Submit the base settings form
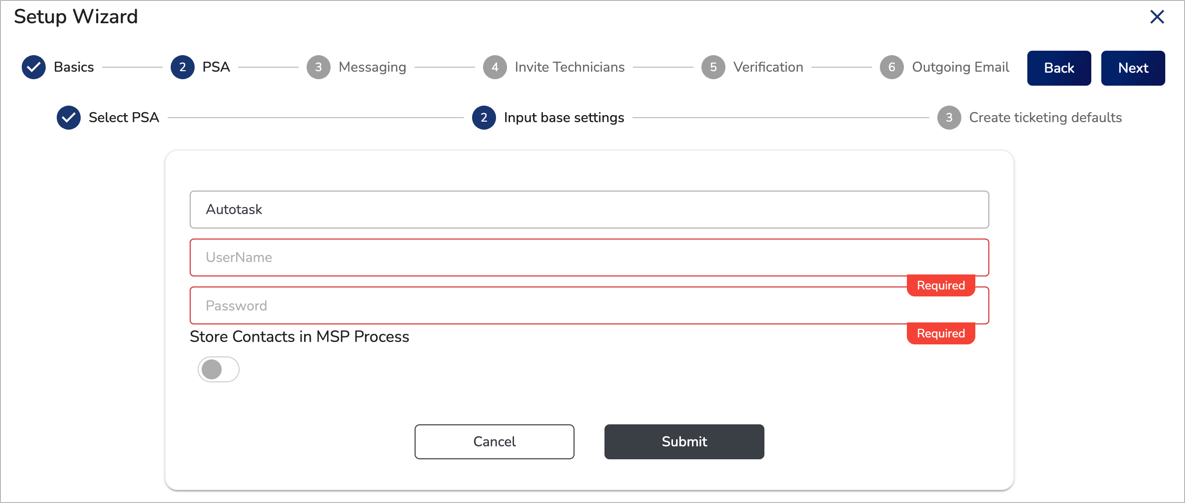Viewport: 1185px width, 503px height. coord(684,442)
